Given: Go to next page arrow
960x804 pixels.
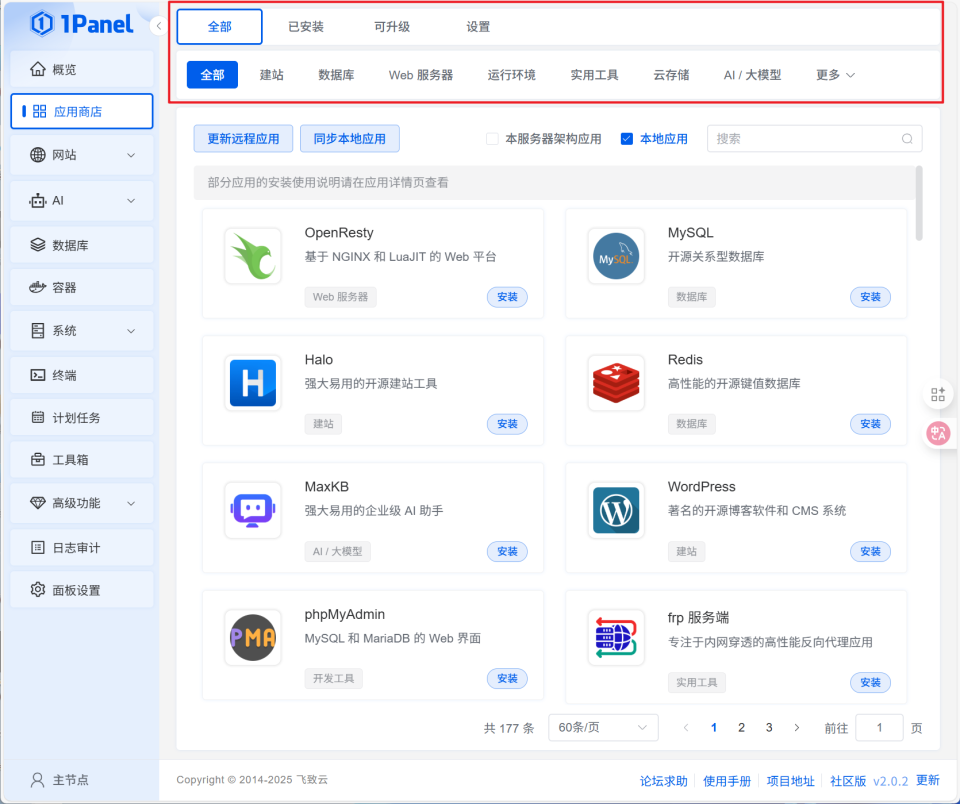Looking at the screenshot, I should coord(797,727).
